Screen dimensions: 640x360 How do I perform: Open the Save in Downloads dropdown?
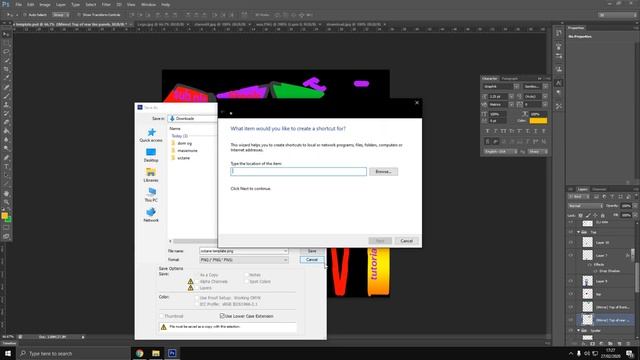click(x=192, y=118)
